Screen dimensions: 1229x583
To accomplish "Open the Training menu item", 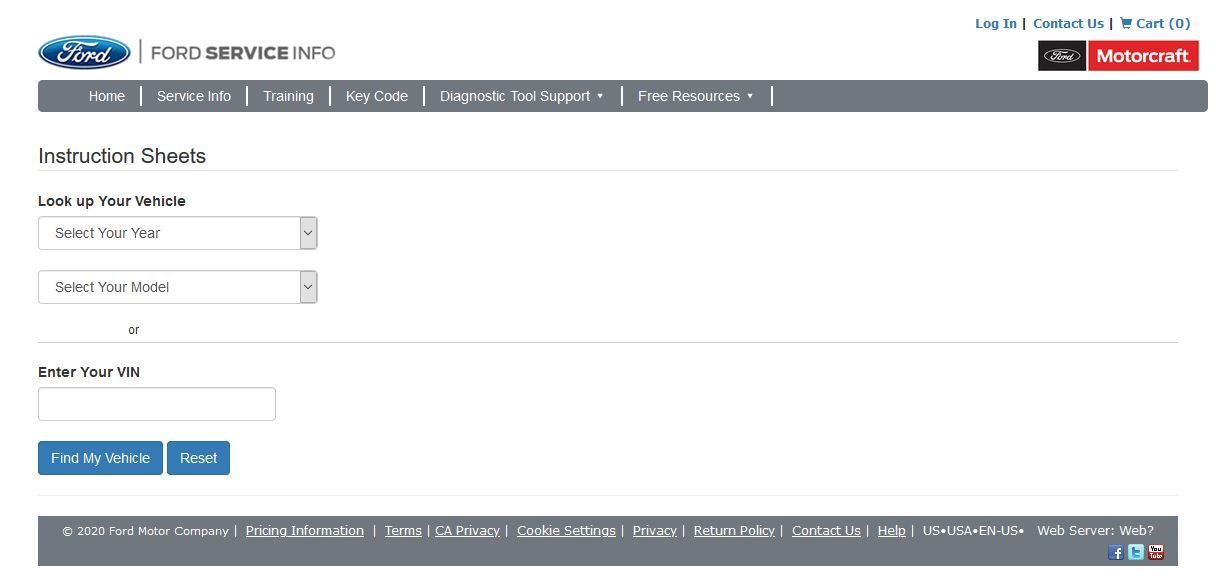I will click(x=288, y=96).
